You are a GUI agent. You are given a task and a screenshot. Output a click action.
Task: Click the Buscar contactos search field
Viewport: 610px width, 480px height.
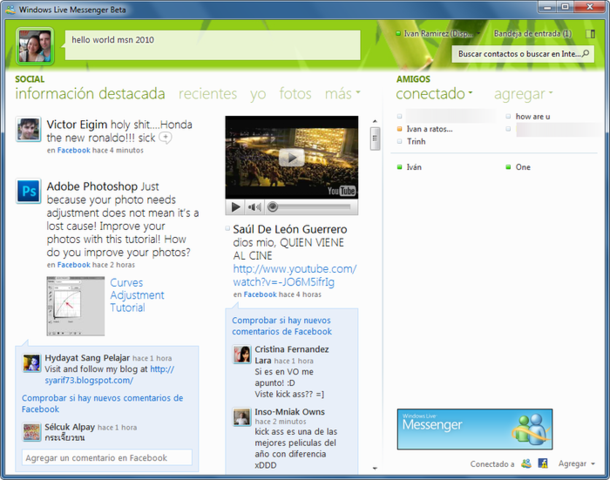click(x=523, y=54)
